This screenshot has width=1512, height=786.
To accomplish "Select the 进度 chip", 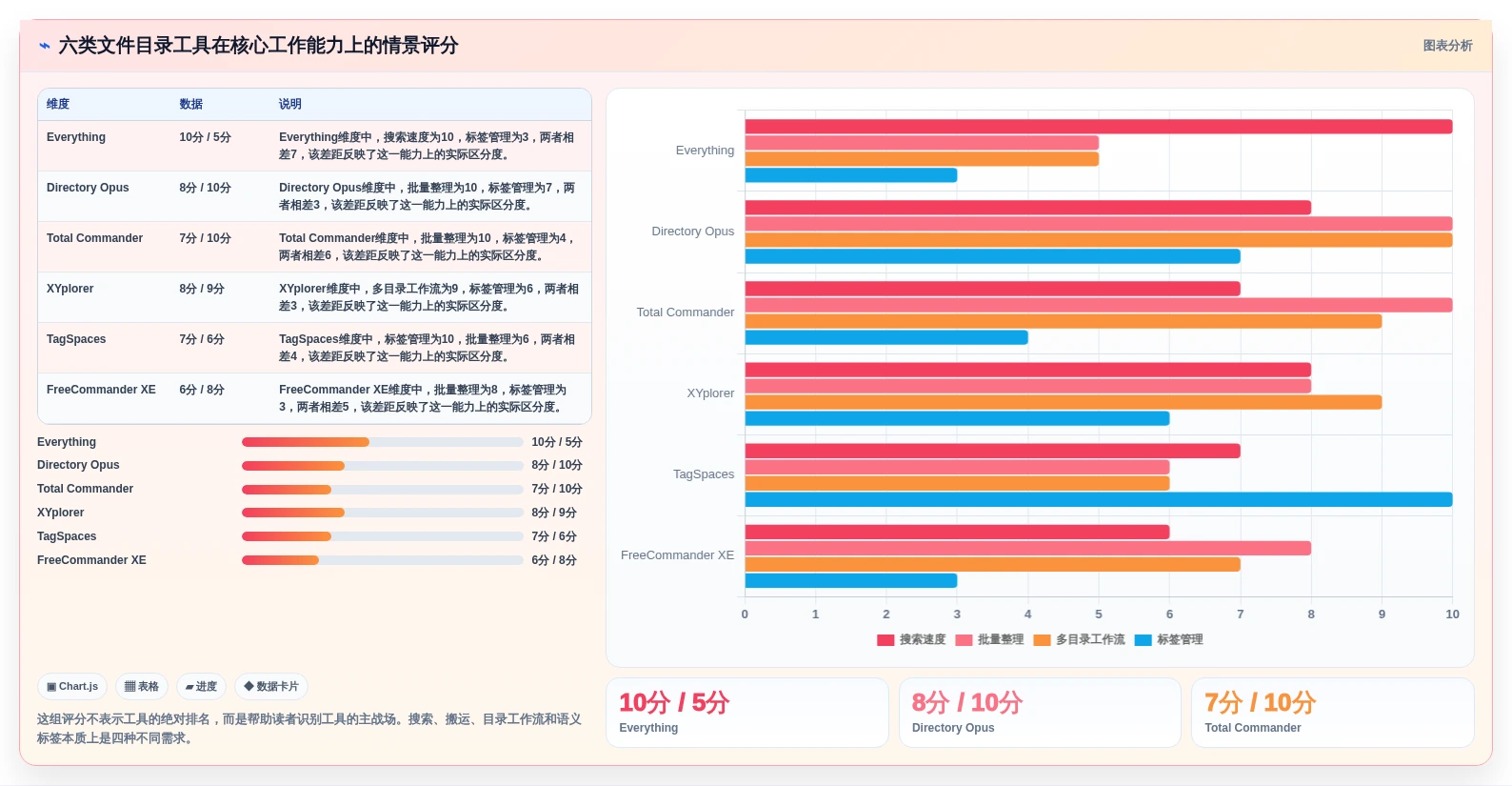I will pyautogui.click(x=201, y=686).
